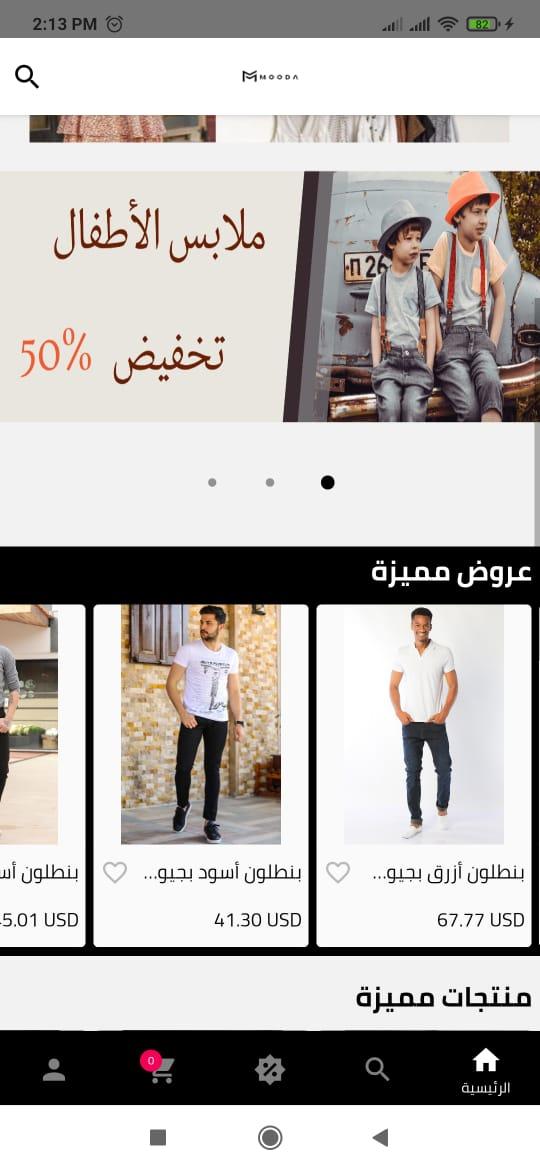The image size is (540, 1170).
Task: Tap the search magnifier in top header
Action: point(27,76)
